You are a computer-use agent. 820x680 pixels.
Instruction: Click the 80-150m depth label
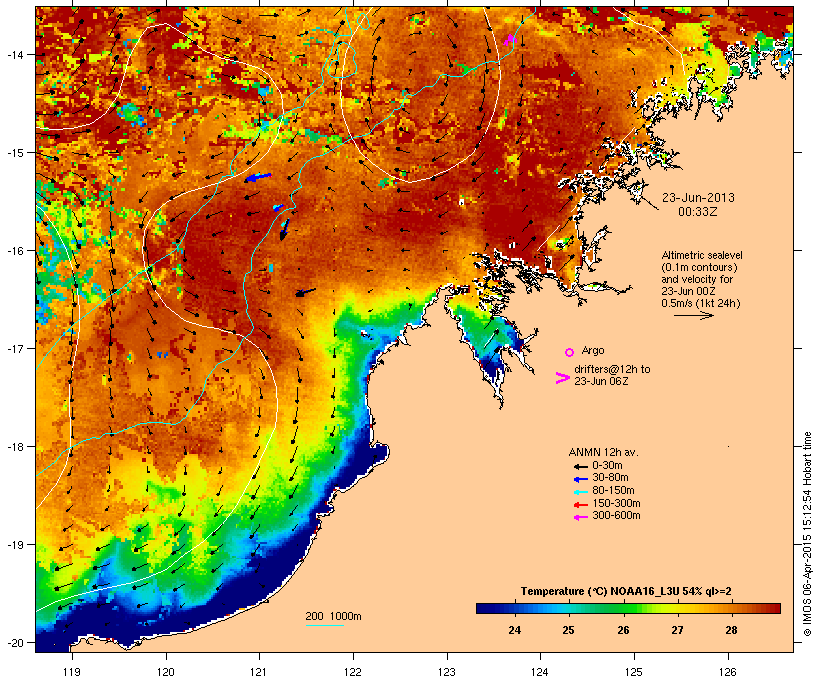(613, 491)
